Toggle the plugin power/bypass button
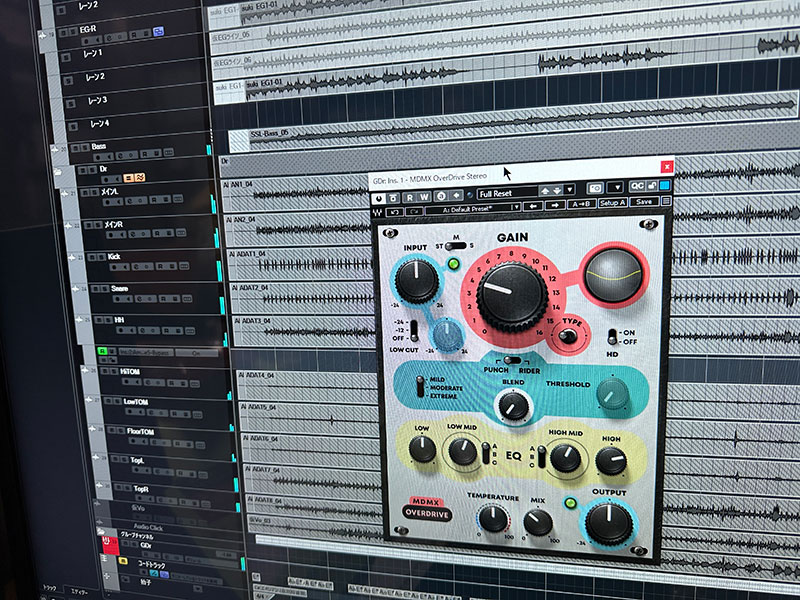800x600 pixels. coord(379,198)
